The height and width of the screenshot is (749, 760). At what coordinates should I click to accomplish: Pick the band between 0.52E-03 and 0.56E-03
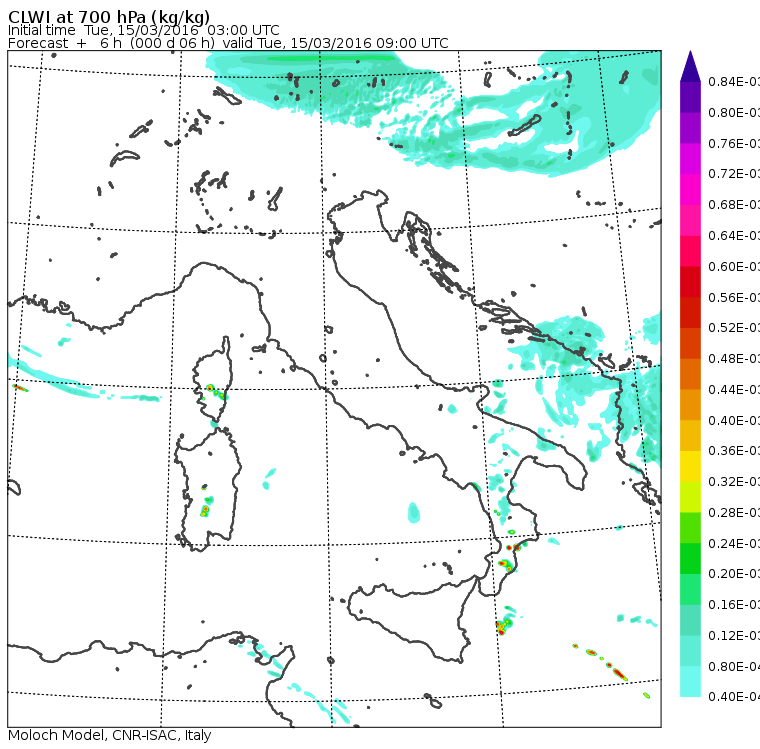click(690, 313)
